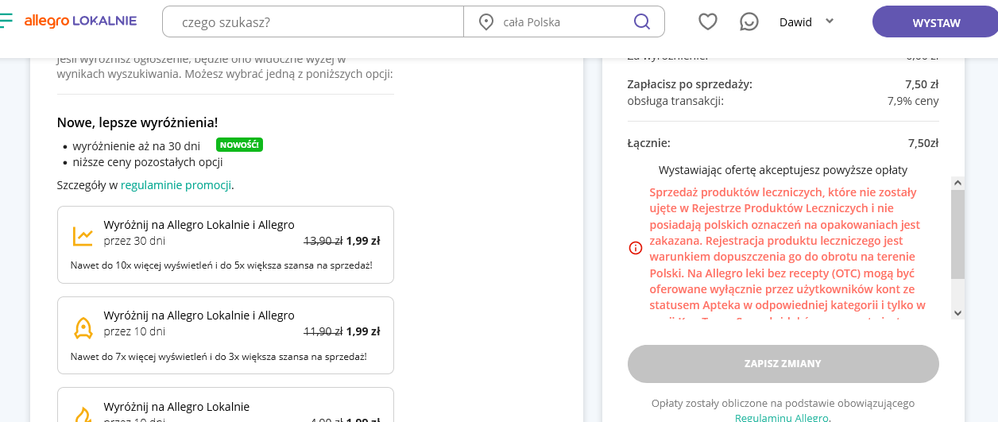The width and height of the screenshot is (998, 422).
Task: Click the WYSTAW button
Action: [935, 22]
